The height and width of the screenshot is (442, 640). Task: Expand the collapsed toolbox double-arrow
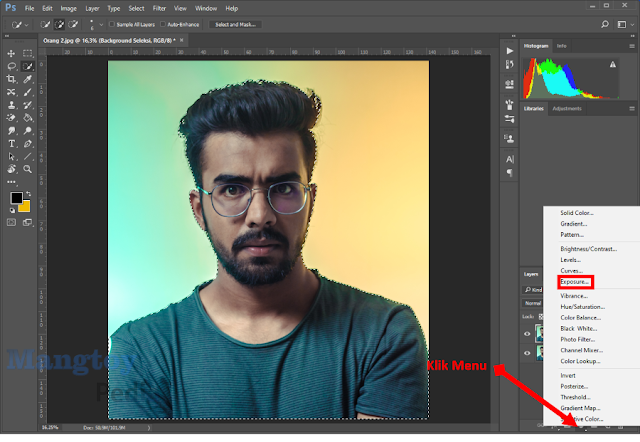(x=7, y=36)
